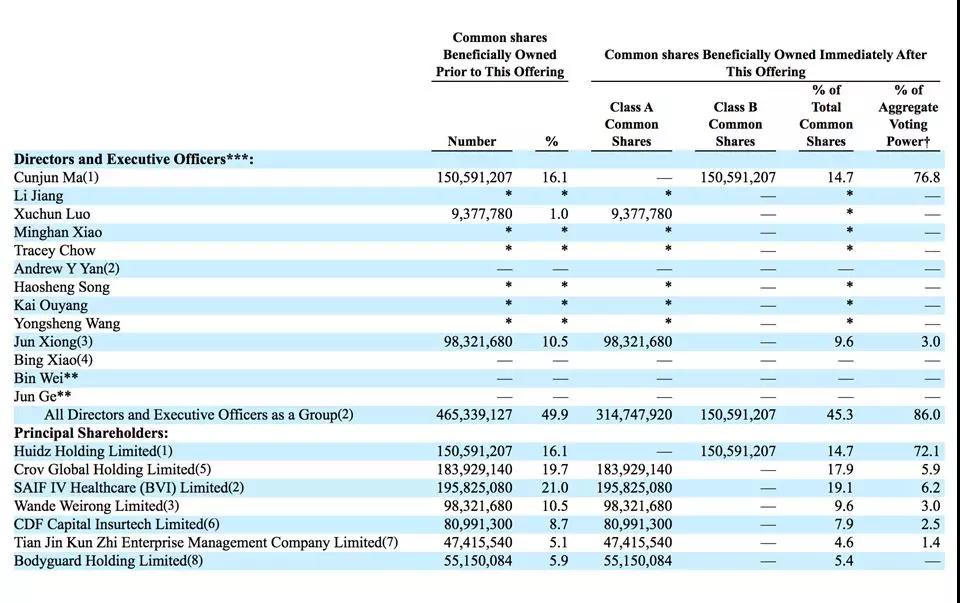Click Class A Common Shares column header

point(631,124)
